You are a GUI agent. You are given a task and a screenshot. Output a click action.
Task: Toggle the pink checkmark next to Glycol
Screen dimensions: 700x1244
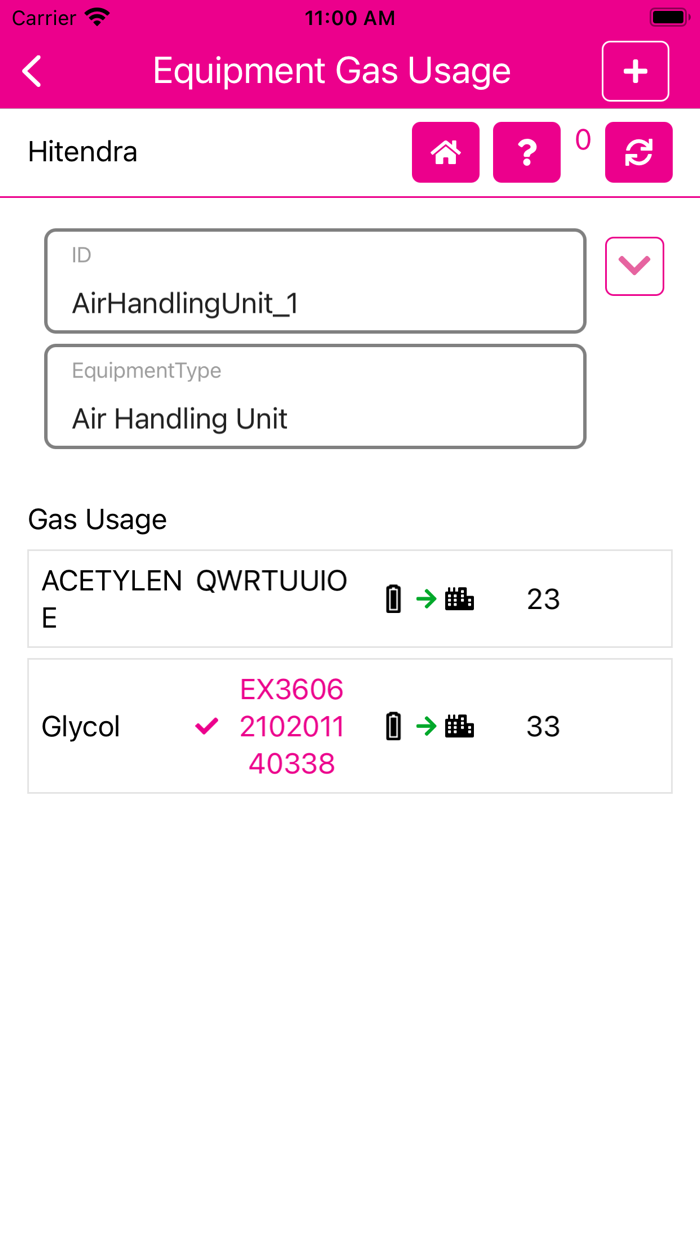(x=205, y=726)
